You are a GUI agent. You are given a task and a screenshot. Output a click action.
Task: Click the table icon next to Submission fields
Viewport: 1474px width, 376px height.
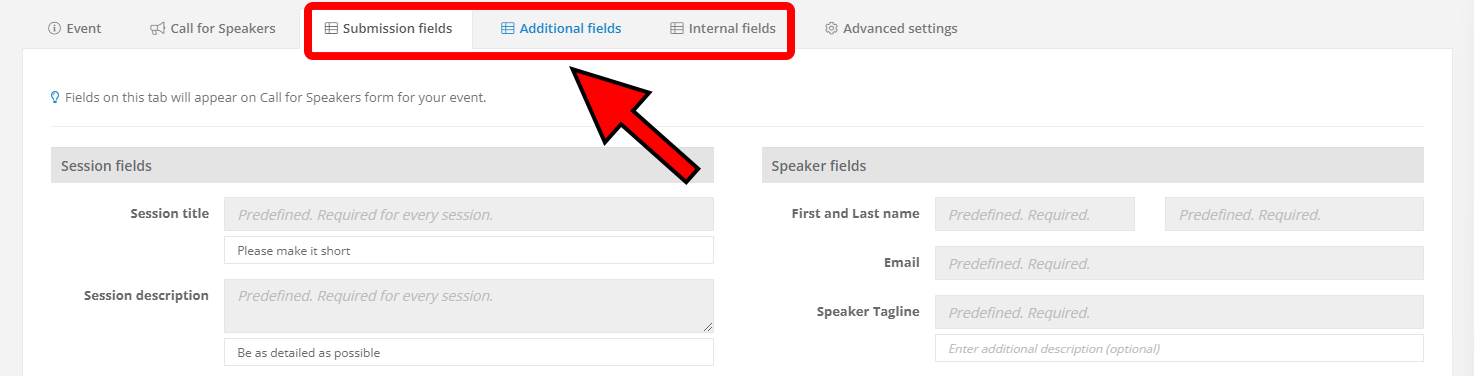click(x=331, y=29)
